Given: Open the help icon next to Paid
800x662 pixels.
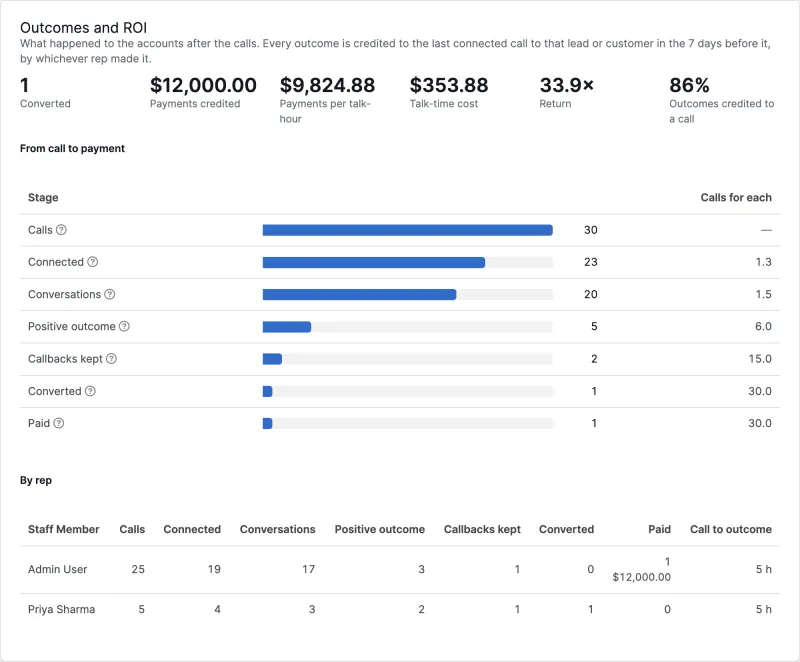Looking at the screenshot, I should [x=59, y=423].
